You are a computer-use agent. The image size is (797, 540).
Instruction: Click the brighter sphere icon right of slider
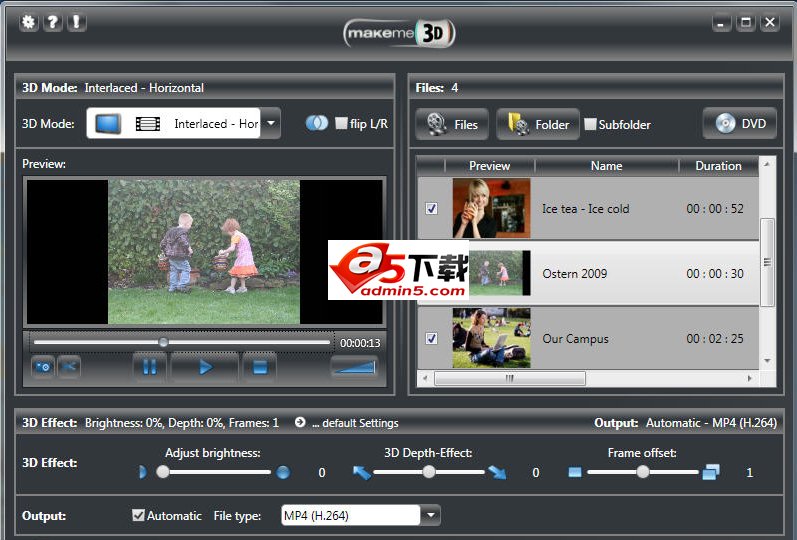283,472
